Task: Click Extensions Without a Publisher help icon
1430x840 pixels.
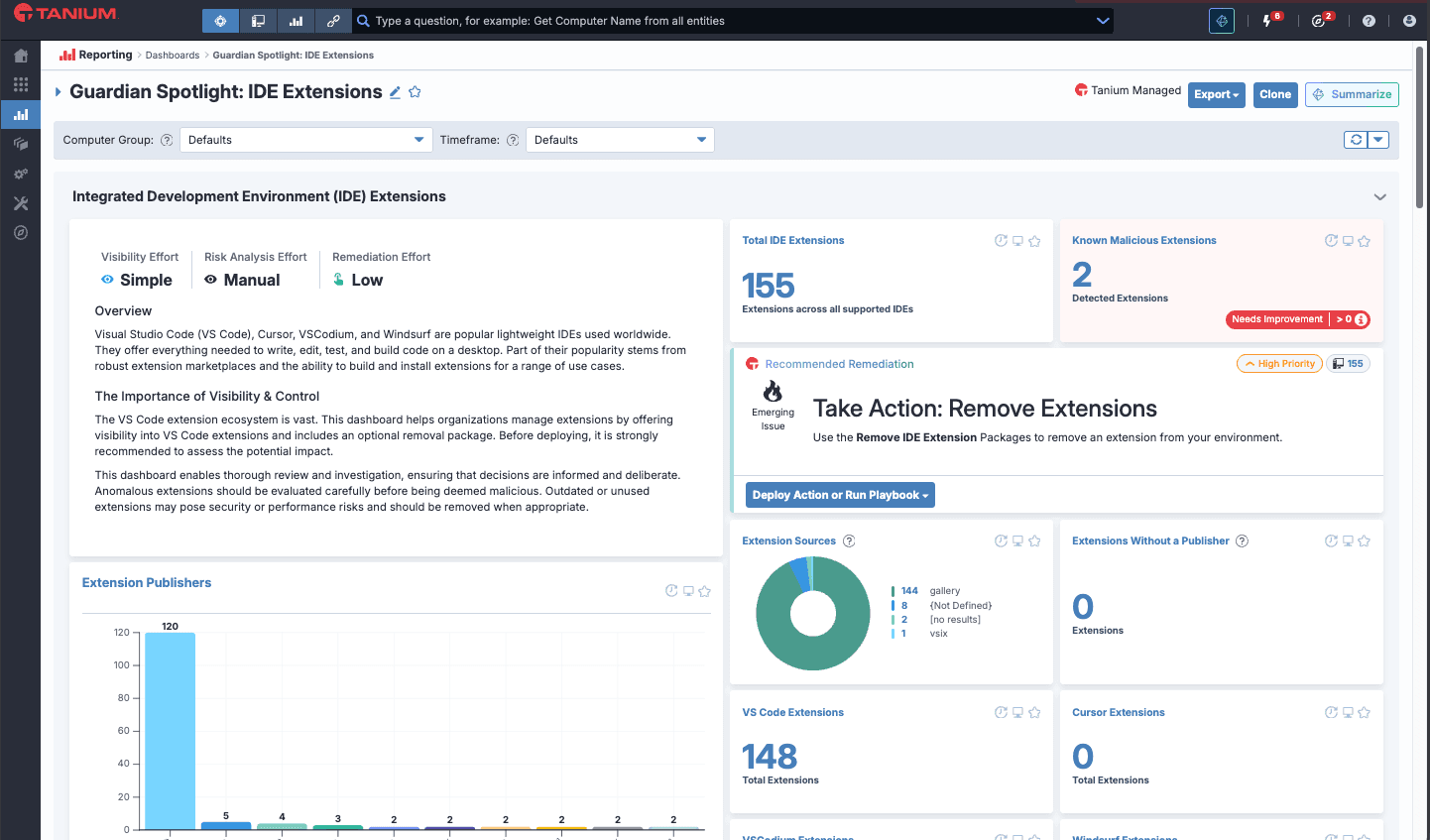Action: 1242,541
